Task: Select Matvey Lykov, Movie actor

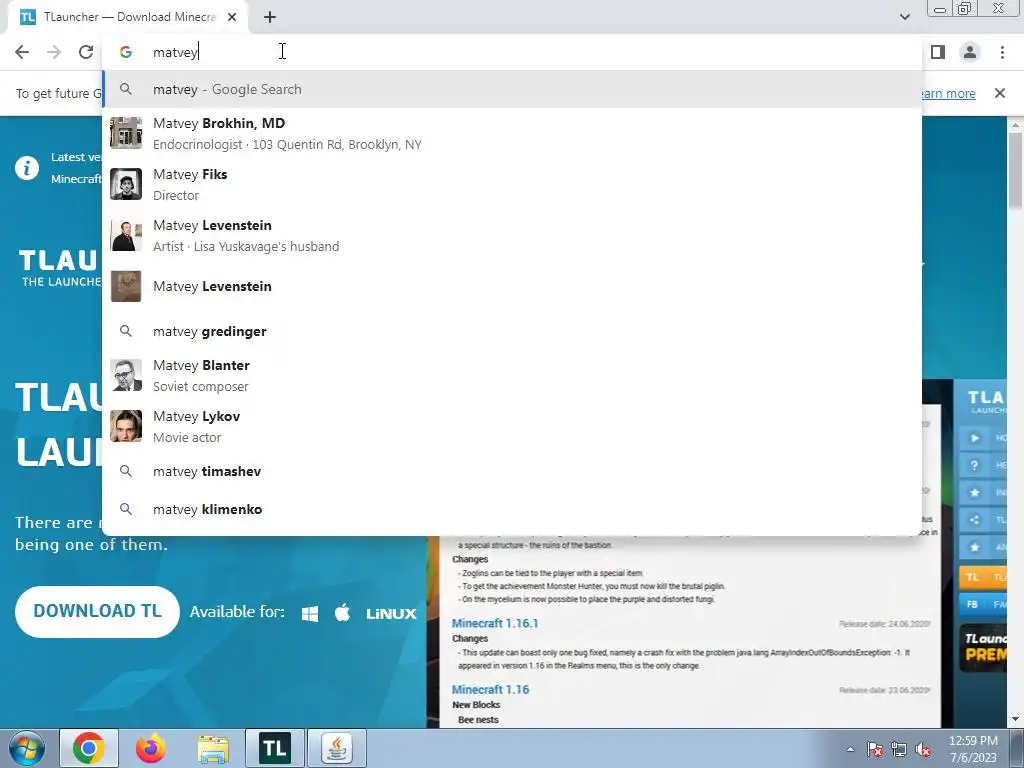Action: [512, 426]
